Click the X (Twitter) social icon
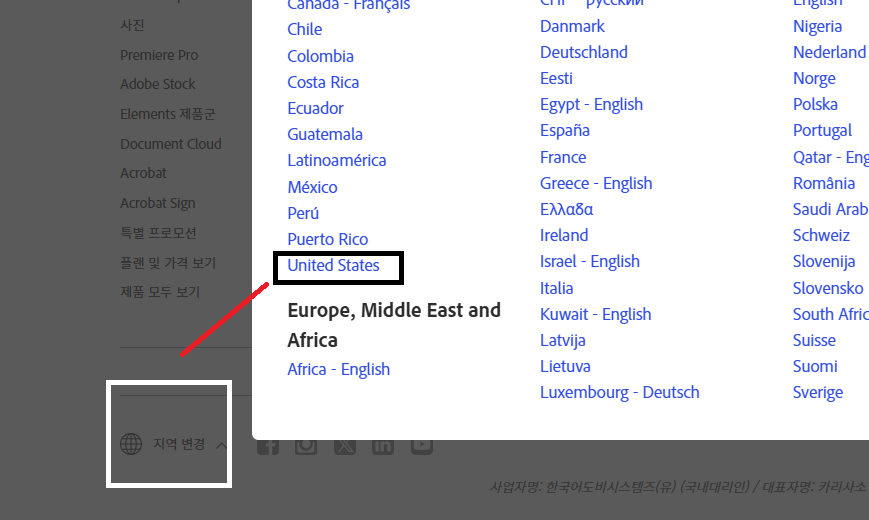 [345, 446]
